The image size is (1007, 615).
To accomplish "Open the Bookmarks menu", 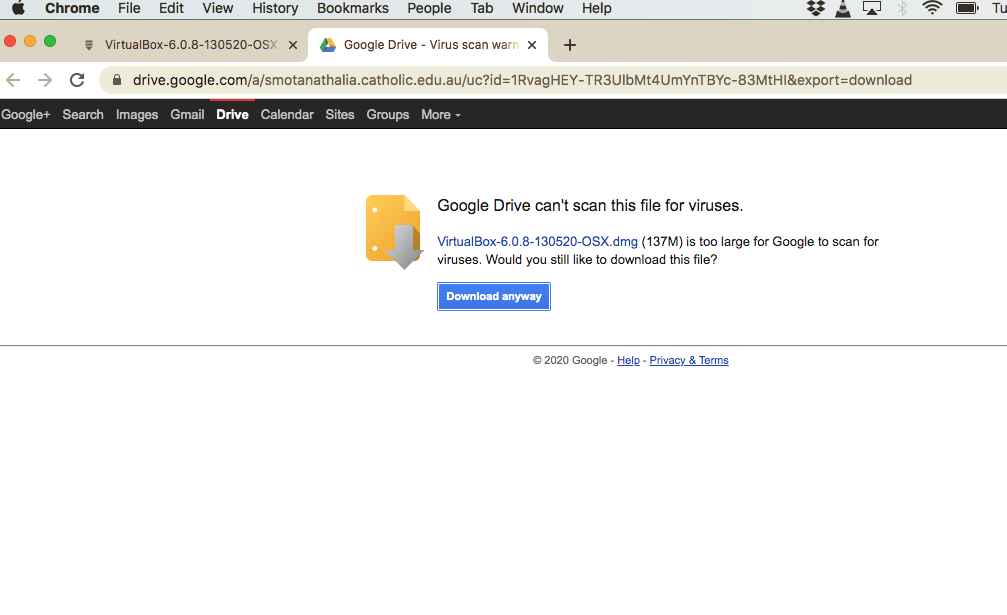I will pyautogui.click(x=353, y=8).
